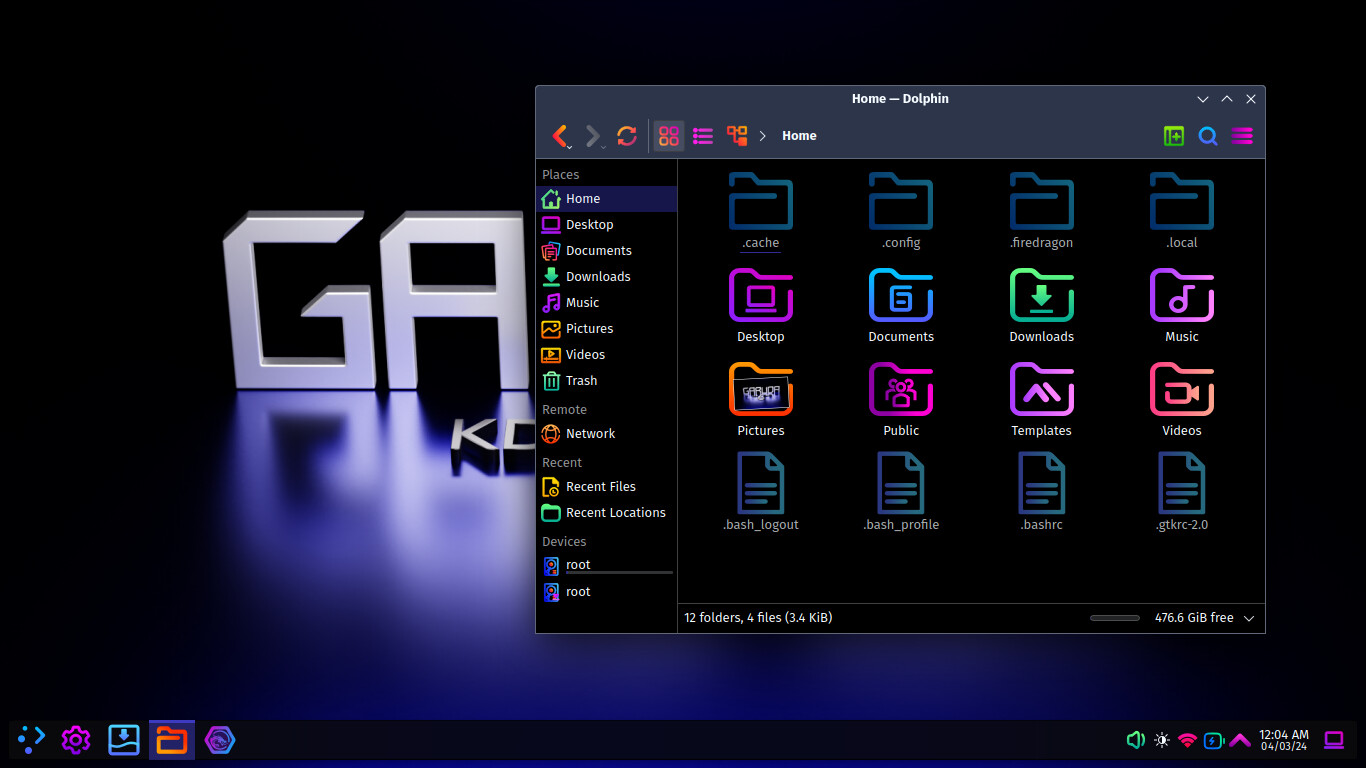Open Recent Locations in sidebar

607,513
